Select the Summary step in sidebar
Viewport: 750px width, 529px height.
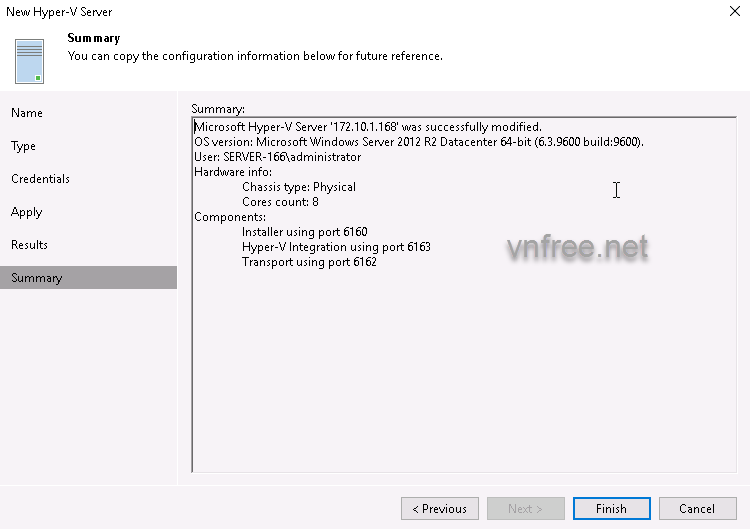(x=37, y=278)
